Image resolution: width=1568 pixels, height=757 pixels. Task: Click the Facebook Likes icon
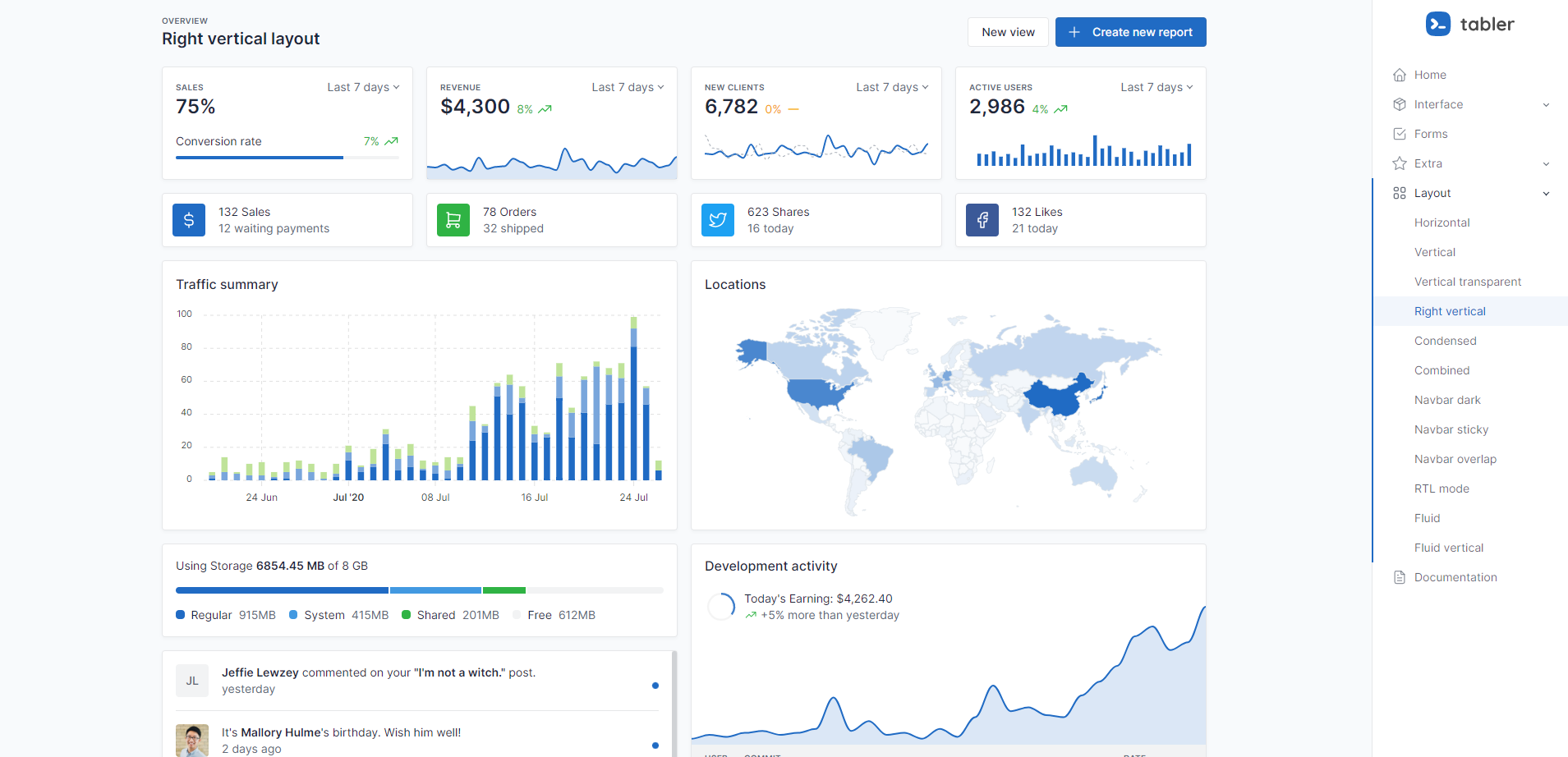point(982,220)
